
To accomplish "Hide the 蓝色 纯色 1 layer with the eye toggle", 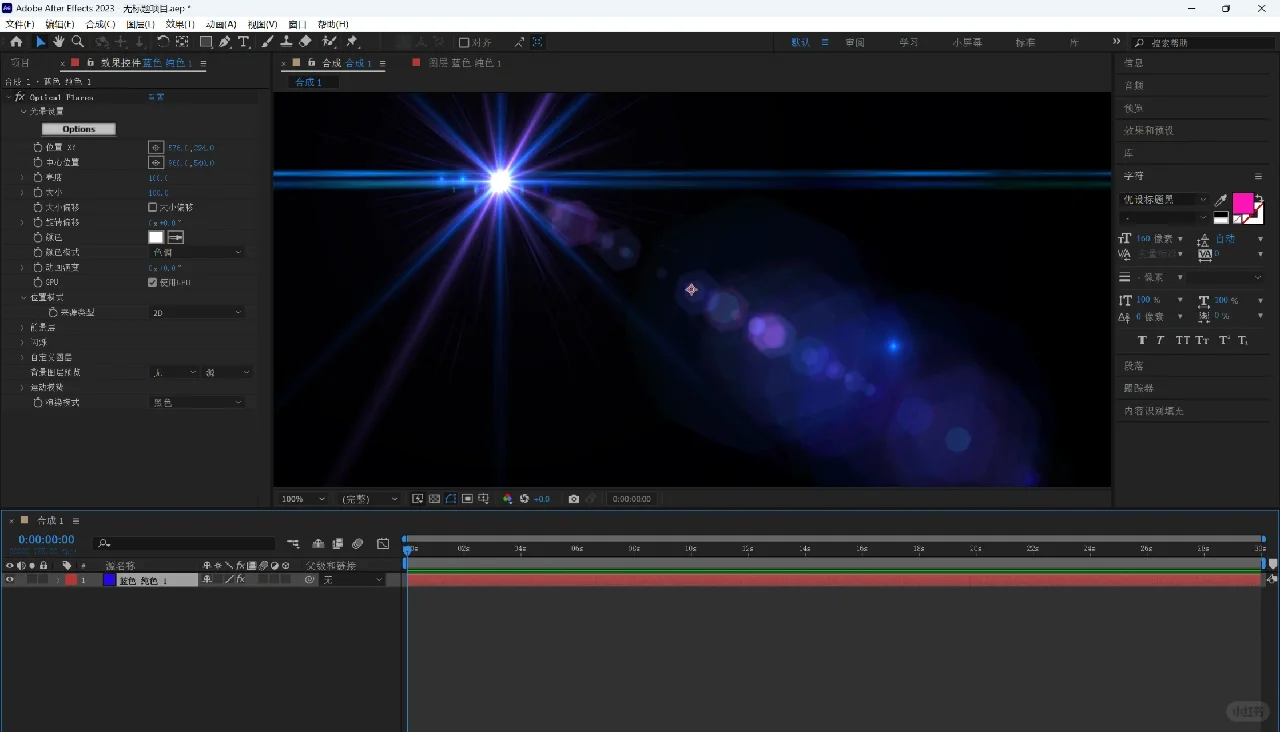I will (10, 580).
